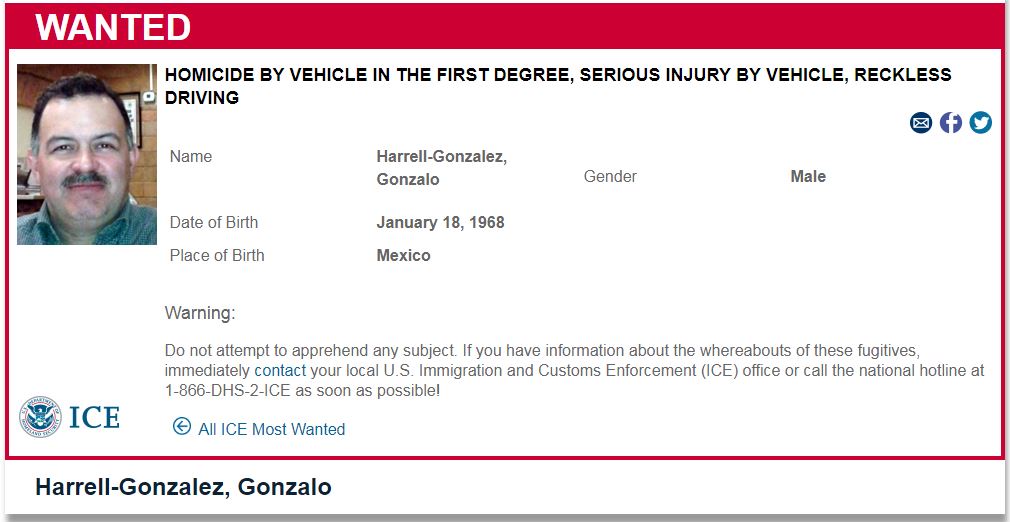The width and height of the screenshot is (1010, 522).
Task: Click the email share icon
Action: [x=921, y=123]
